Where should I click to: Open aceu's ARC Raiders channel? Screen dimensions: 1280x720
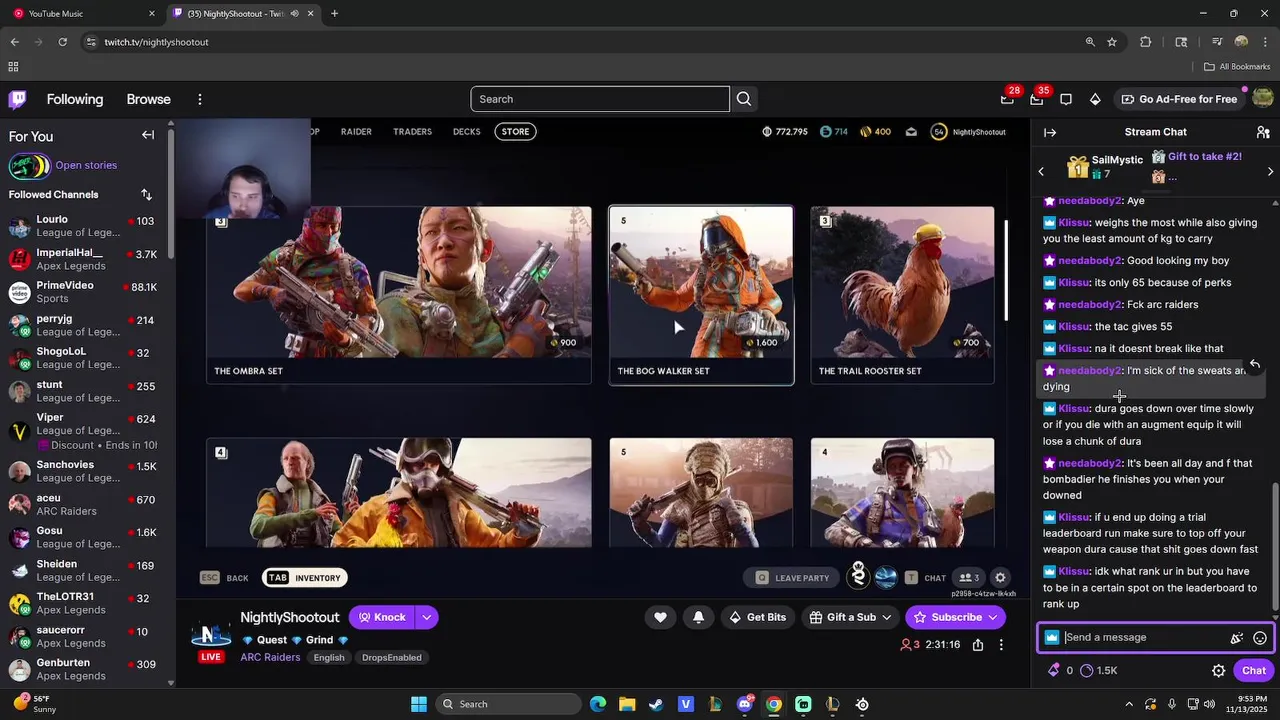coord(84,504)
